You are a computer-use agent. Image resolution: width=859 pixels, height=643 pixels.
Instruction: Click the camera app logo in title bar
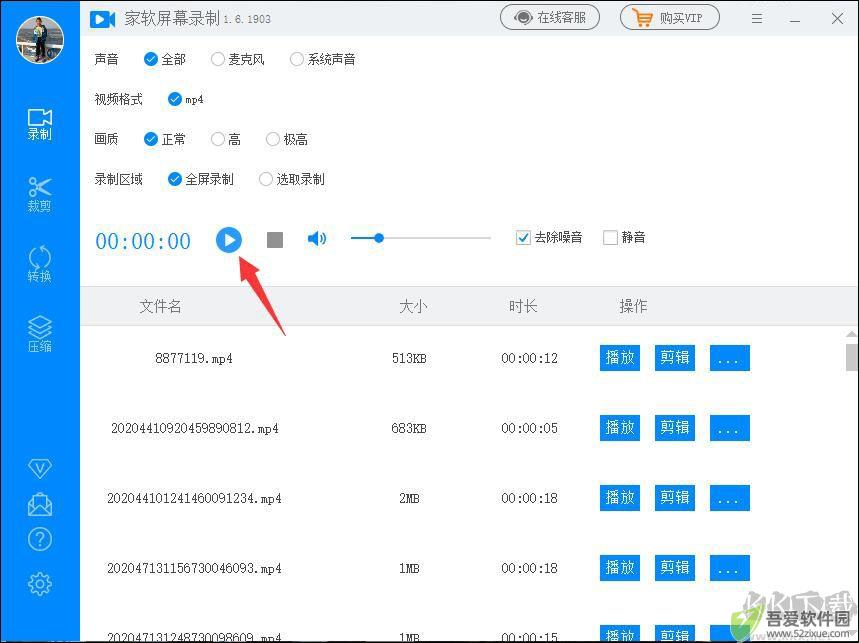coord(102,20)
